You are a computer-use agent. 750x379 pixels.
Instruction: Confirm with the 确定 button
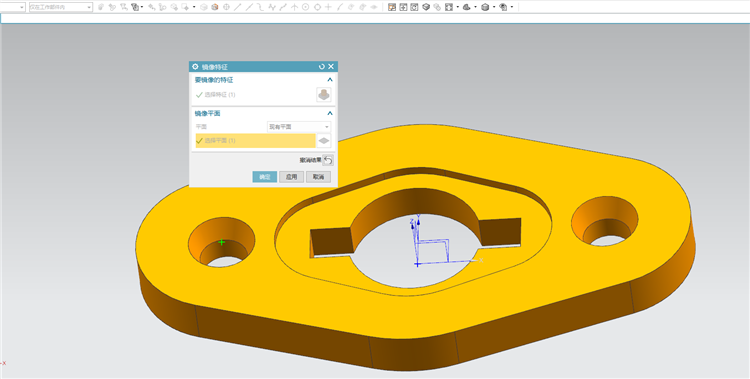click(x=265, y=177)
